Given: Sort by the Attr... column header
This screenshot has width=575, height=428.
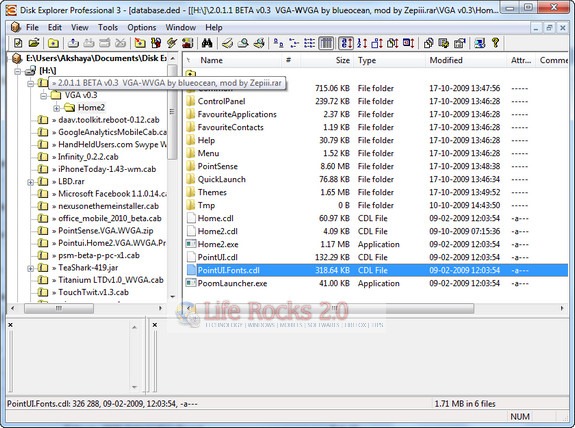Looking at the screenshot, I should click(x=521, y=61).
